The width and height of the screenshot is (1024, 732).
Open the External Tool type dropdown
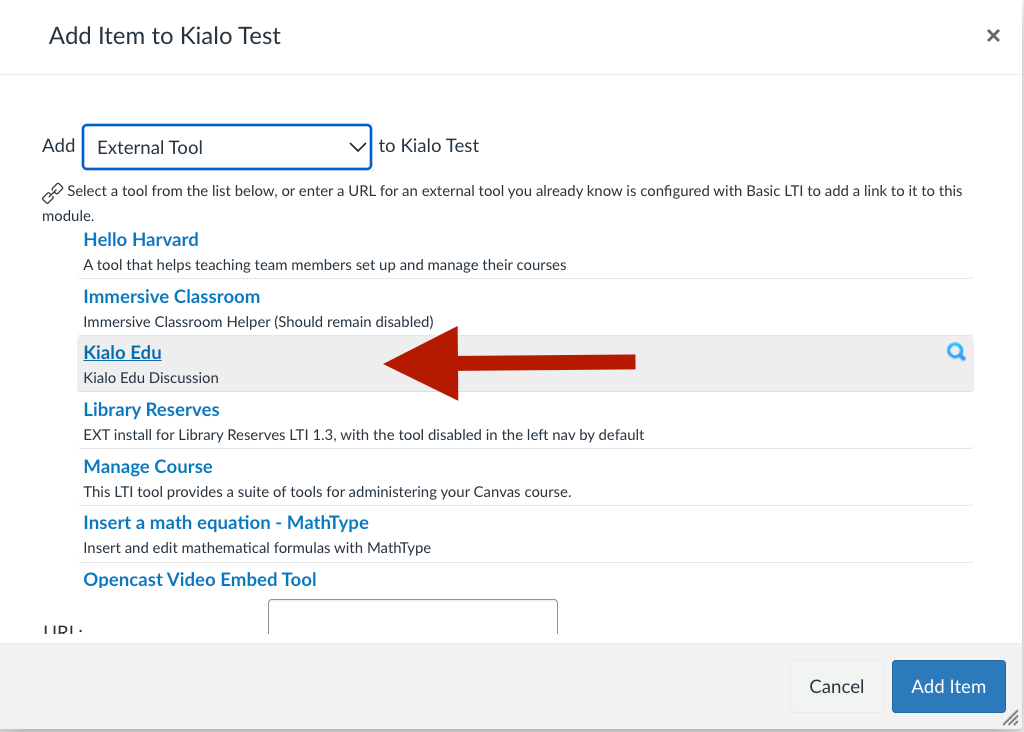coord(227,147)
